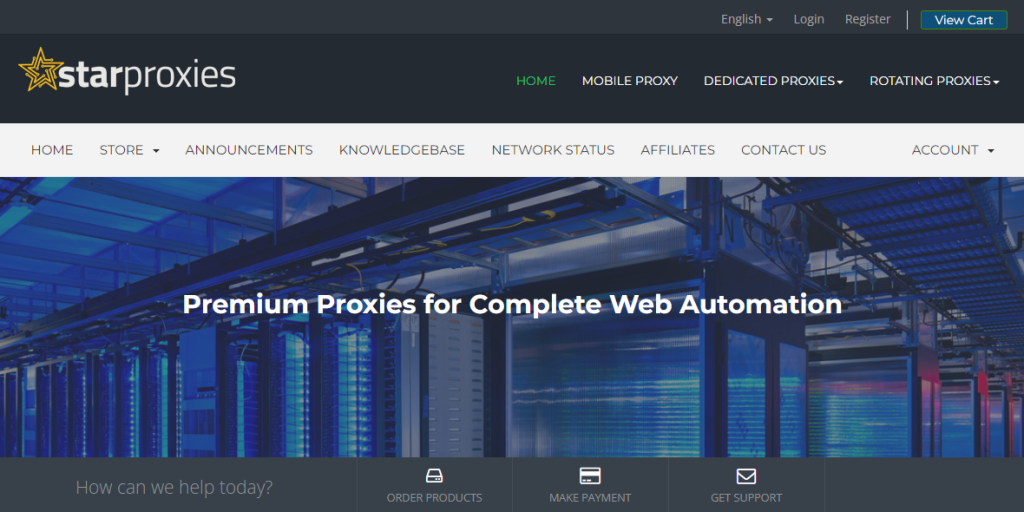
Task: Expand the Dedicated Proxies menu
Action: [773, 81]
